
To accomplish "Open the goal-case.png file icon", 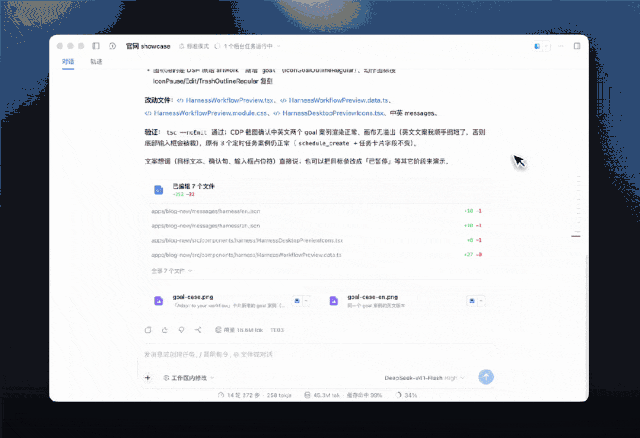I will 159,301.
